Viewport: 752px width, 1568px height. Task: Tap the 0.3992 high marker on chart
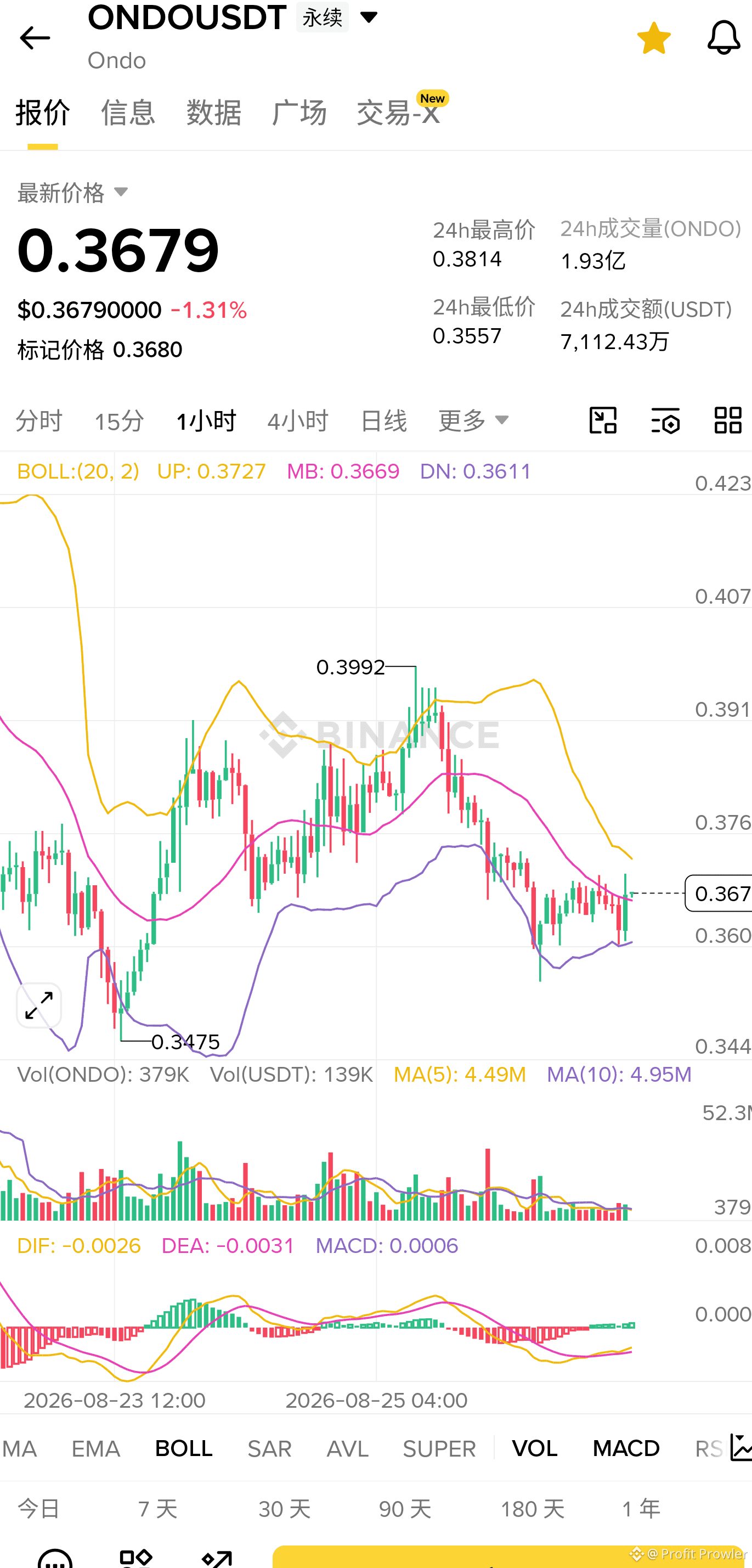pyautogui.click(x=350, y=667)
